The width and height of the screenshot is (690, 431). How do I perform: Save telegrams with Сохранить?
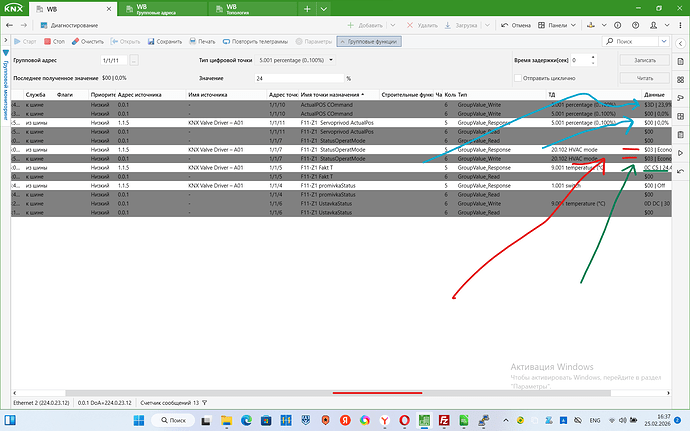coord(165,41)
